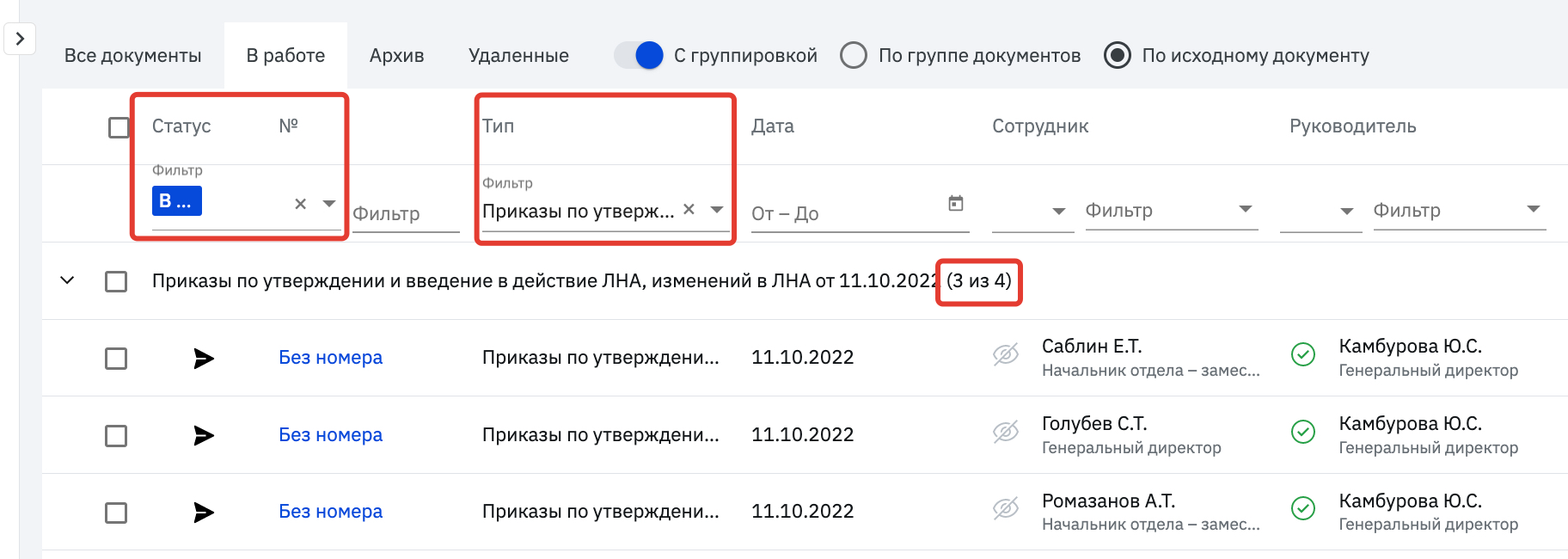Clear the Тип filter with its X icon
1568x559 pixels.
tap(689, 209)
